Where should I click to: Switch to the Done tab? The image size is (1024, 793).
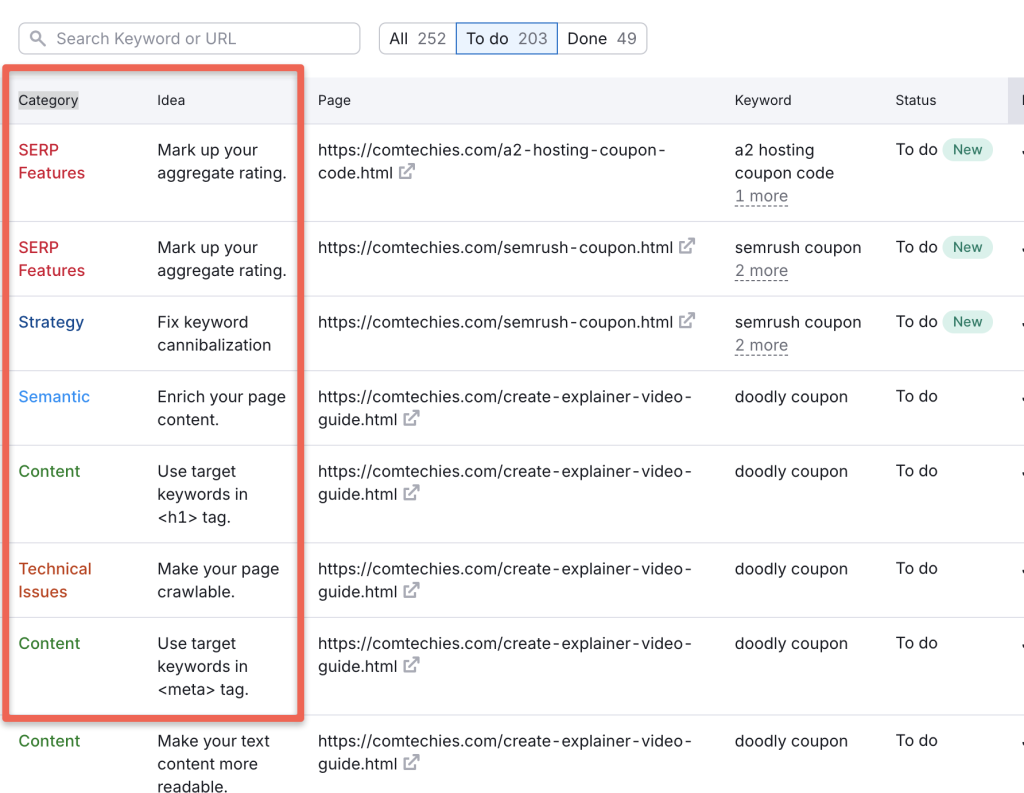603,38
